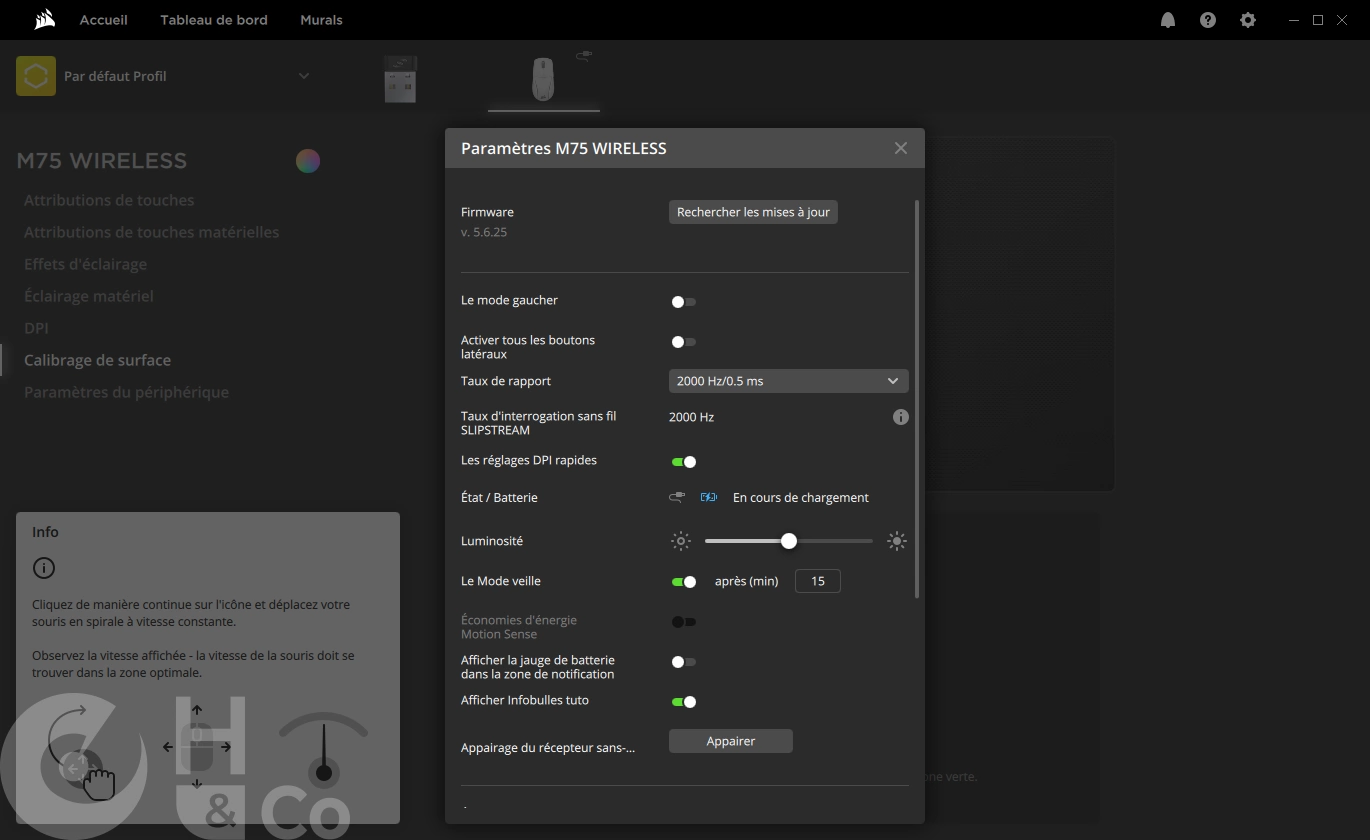Image resolution: width=1370 pixels, height=840 pixels.
Task: Open the help question mark icon
Action: (x=1208, y=20)
